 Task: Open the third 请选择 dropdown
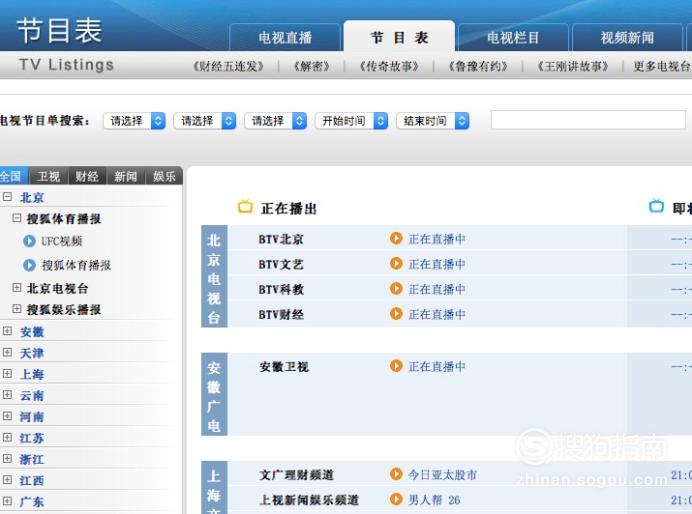275,121
